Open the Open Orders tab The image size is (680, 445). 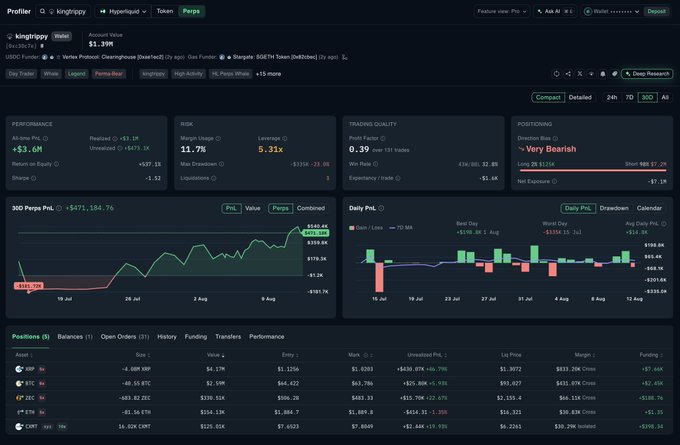tap(124, 337)
